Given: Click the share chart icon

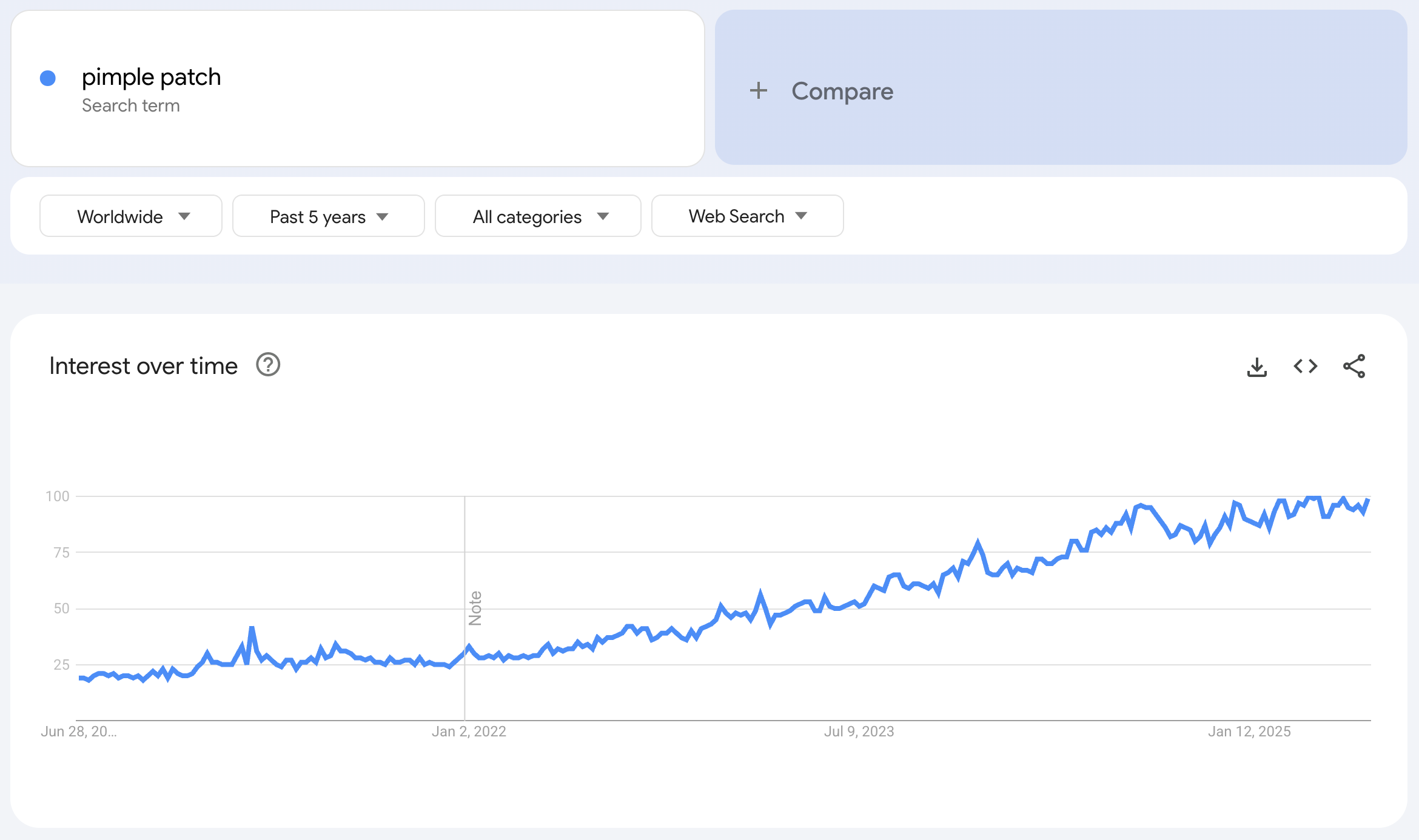Looking at the screenshot, I should click(x=1354, y=367).
